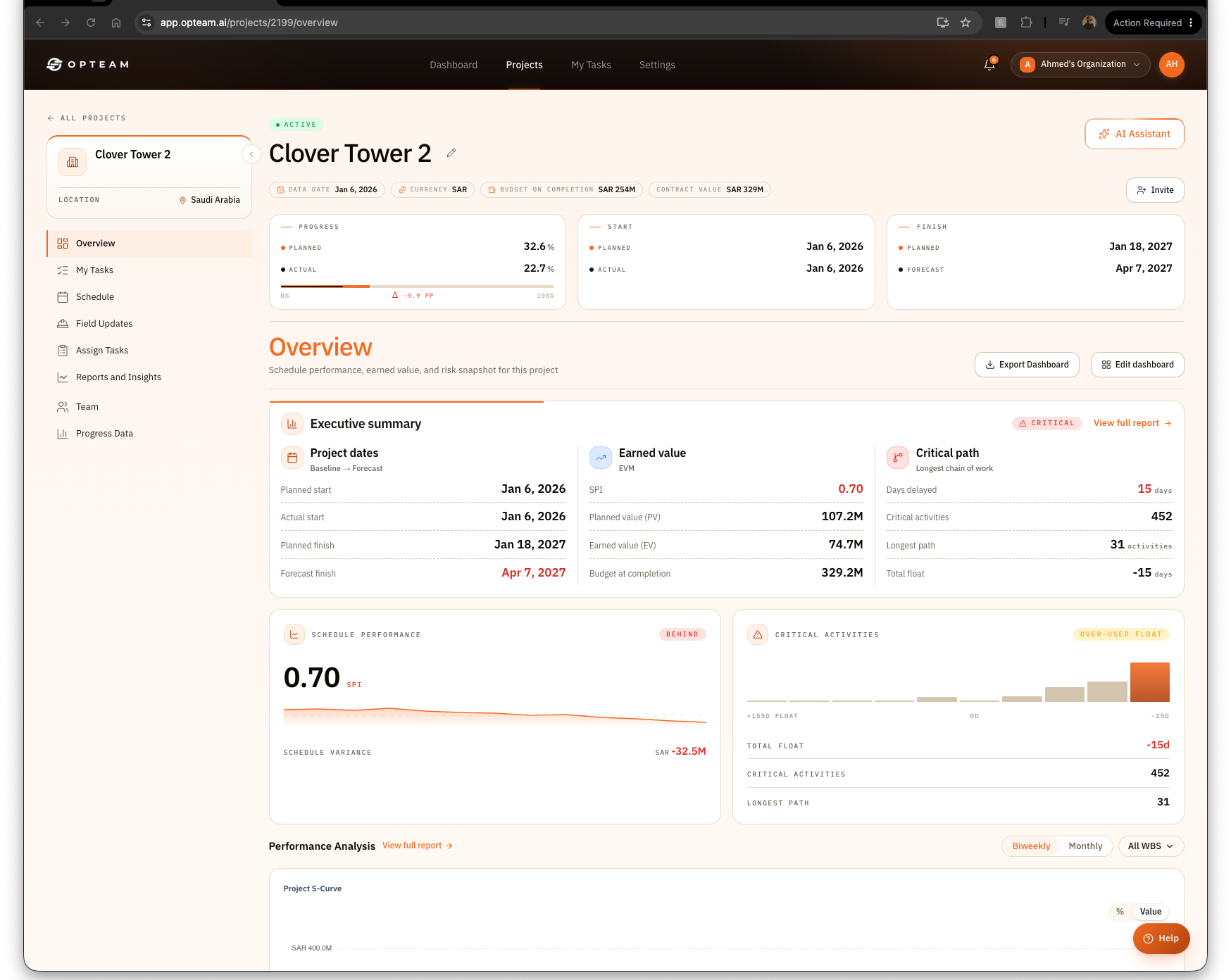
Task: Open the browser extensions puzzle icon
Action: click(1027, 23)
